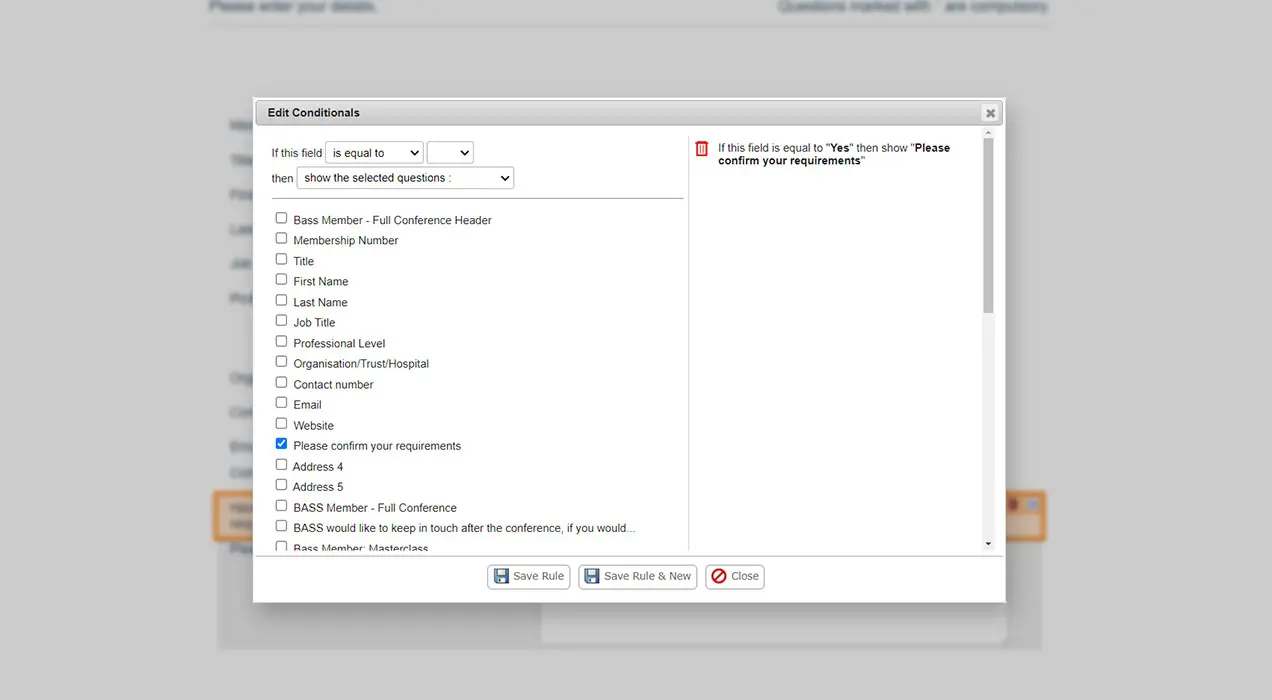Click the disk icon on Save Rule
This screenshot has width=1272, height=700.
501,576
